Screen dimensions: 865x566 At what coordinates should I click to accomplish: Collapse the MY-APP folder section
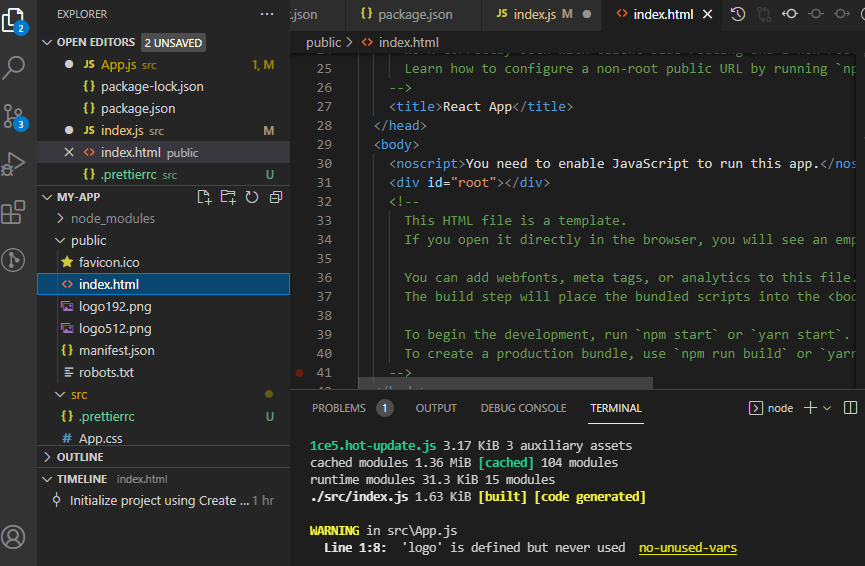coord(47,197)
